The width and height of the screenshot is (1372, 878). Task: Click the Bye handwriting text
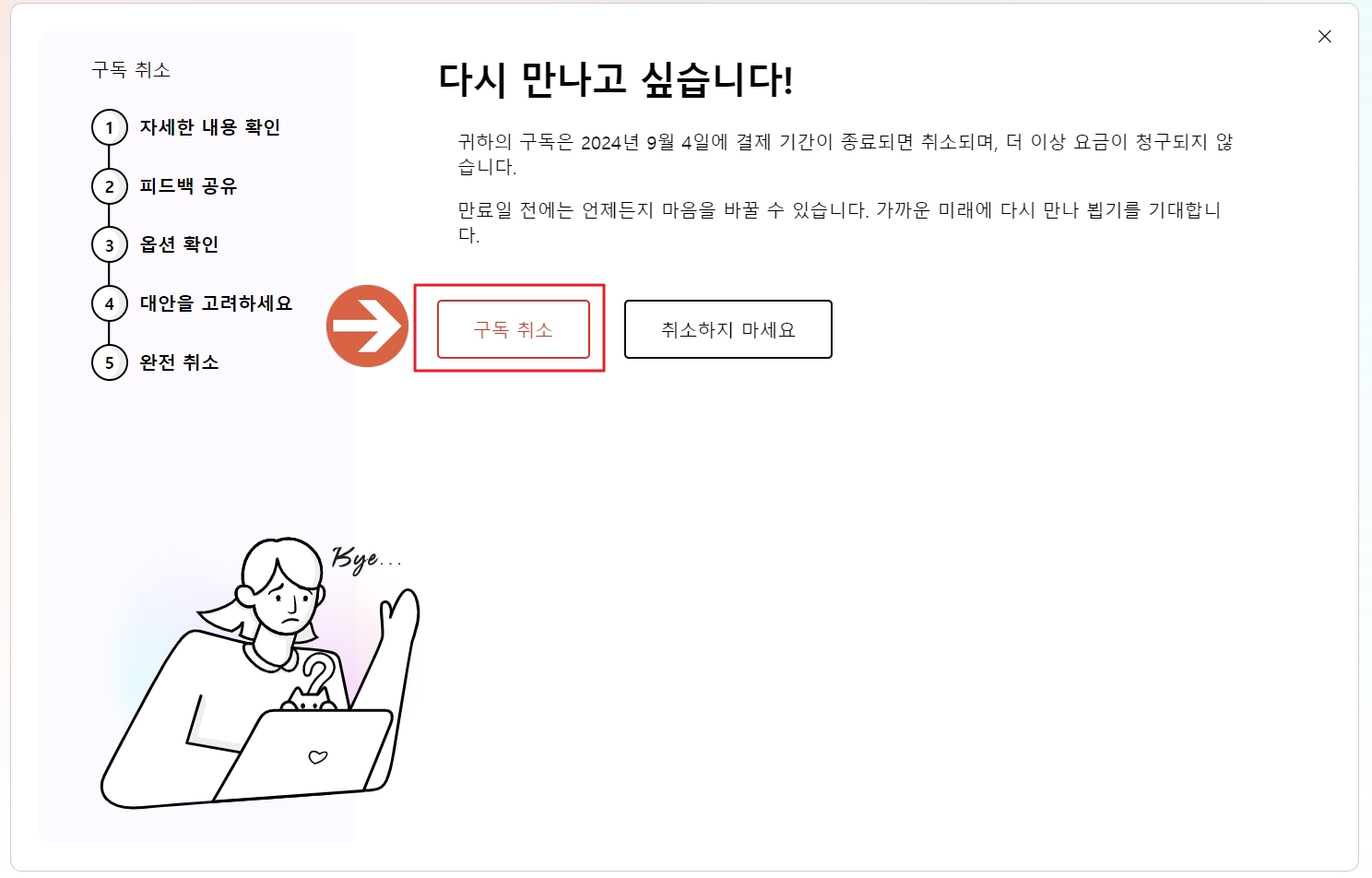coord(366,558)
